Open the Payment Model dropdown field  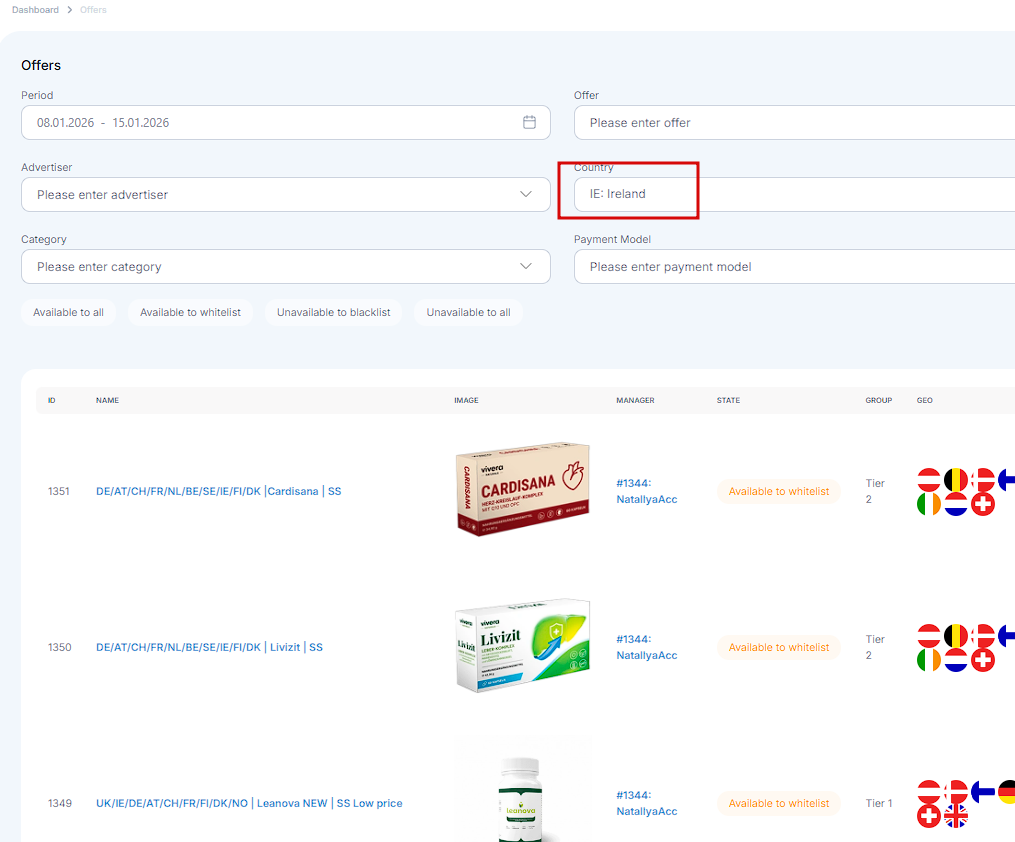[x=794, y=267]
